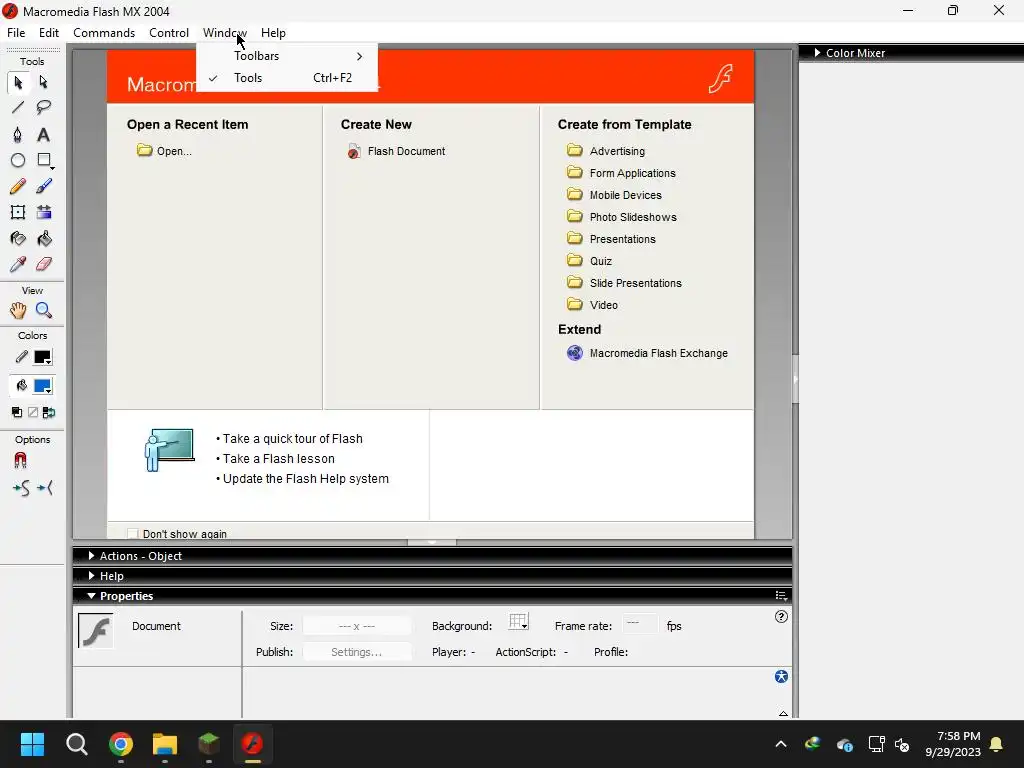Open the Advertising template folder
Viewport: 1024px width, 768px height.
tap(606, 151)
